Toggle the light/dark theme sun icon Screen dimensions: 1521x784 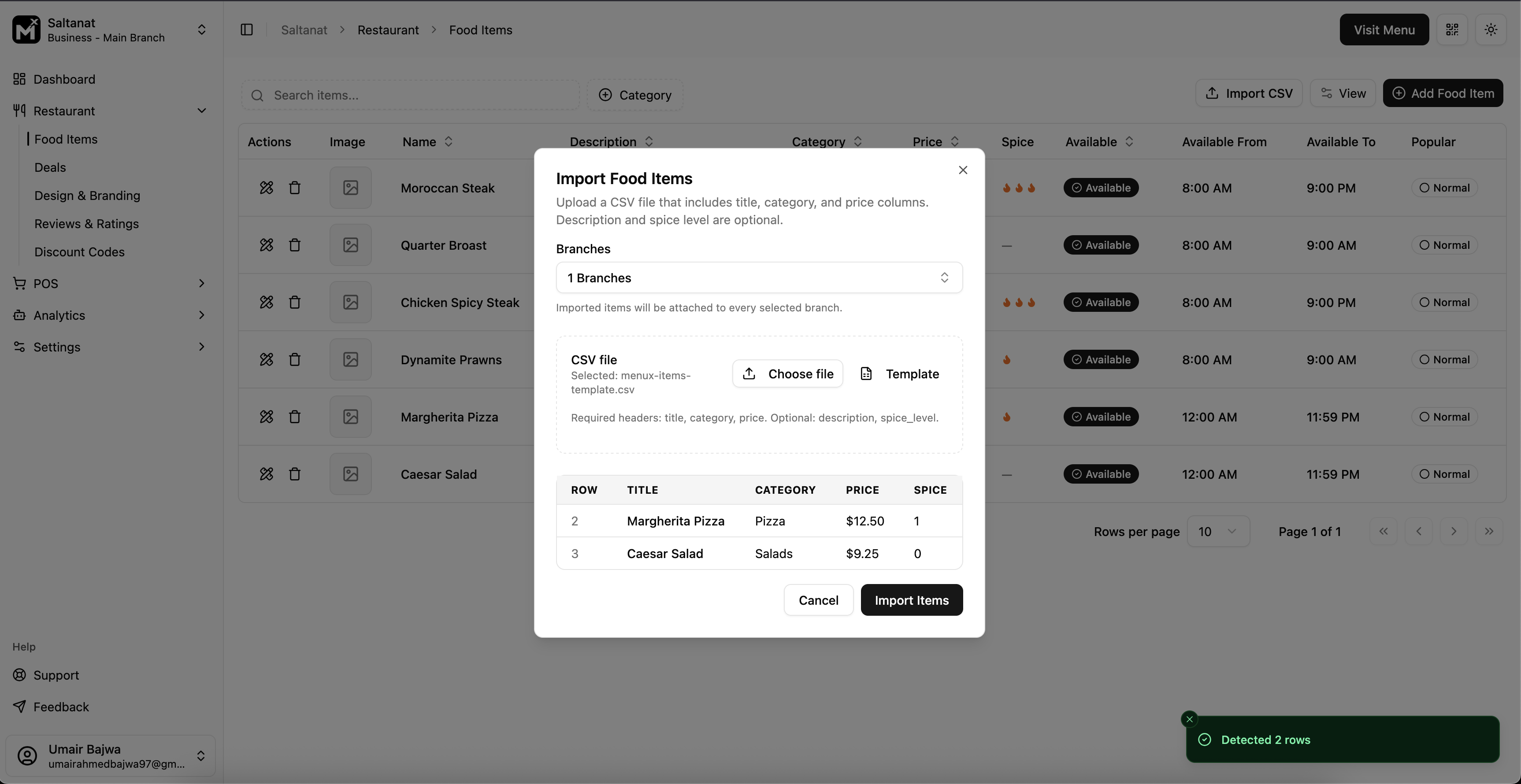coord(1490,30)
